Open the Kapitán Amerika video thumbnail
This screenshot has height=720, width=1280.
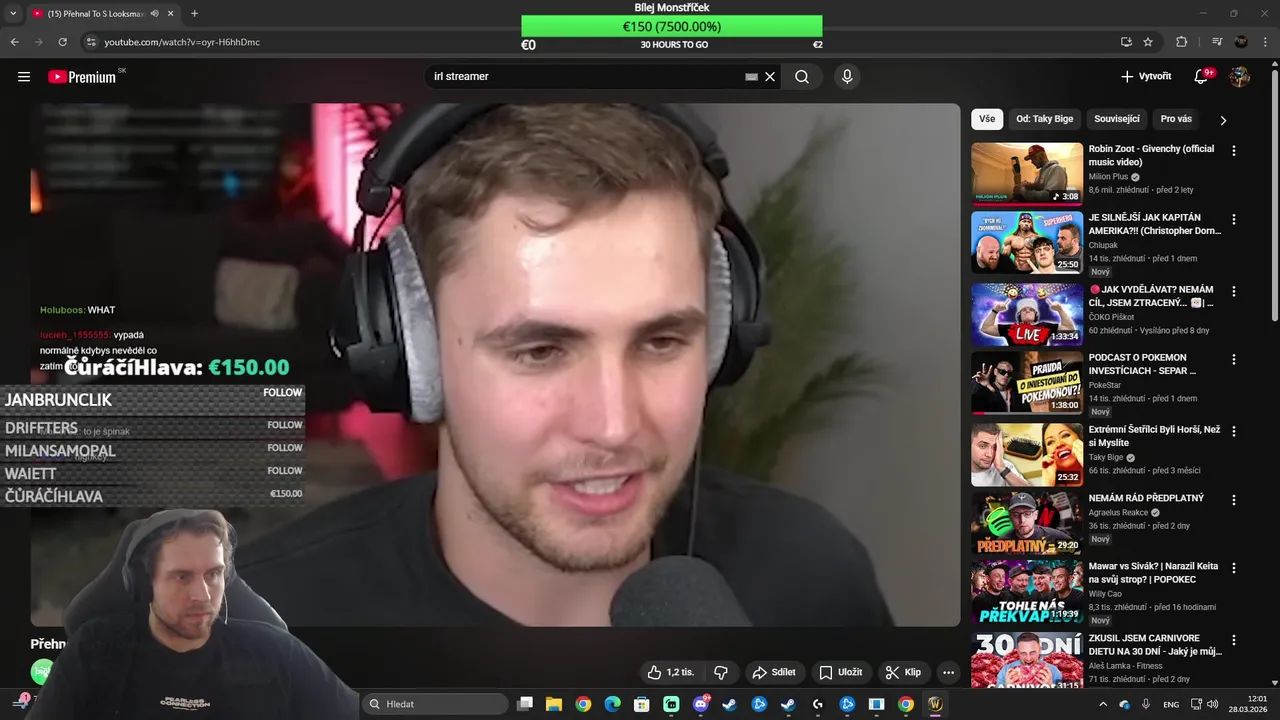[1027, 242]
